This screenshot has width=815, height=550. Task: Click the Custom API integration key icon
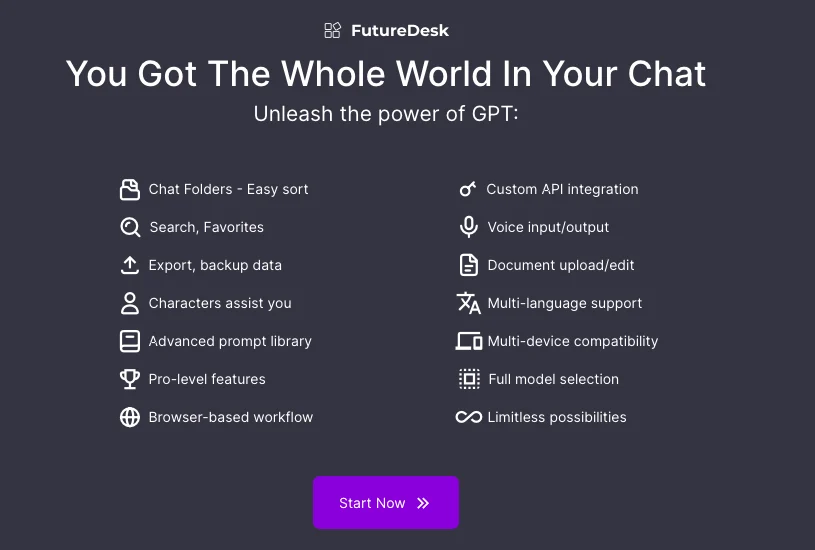pyautogui.click(x=468, y=189)
